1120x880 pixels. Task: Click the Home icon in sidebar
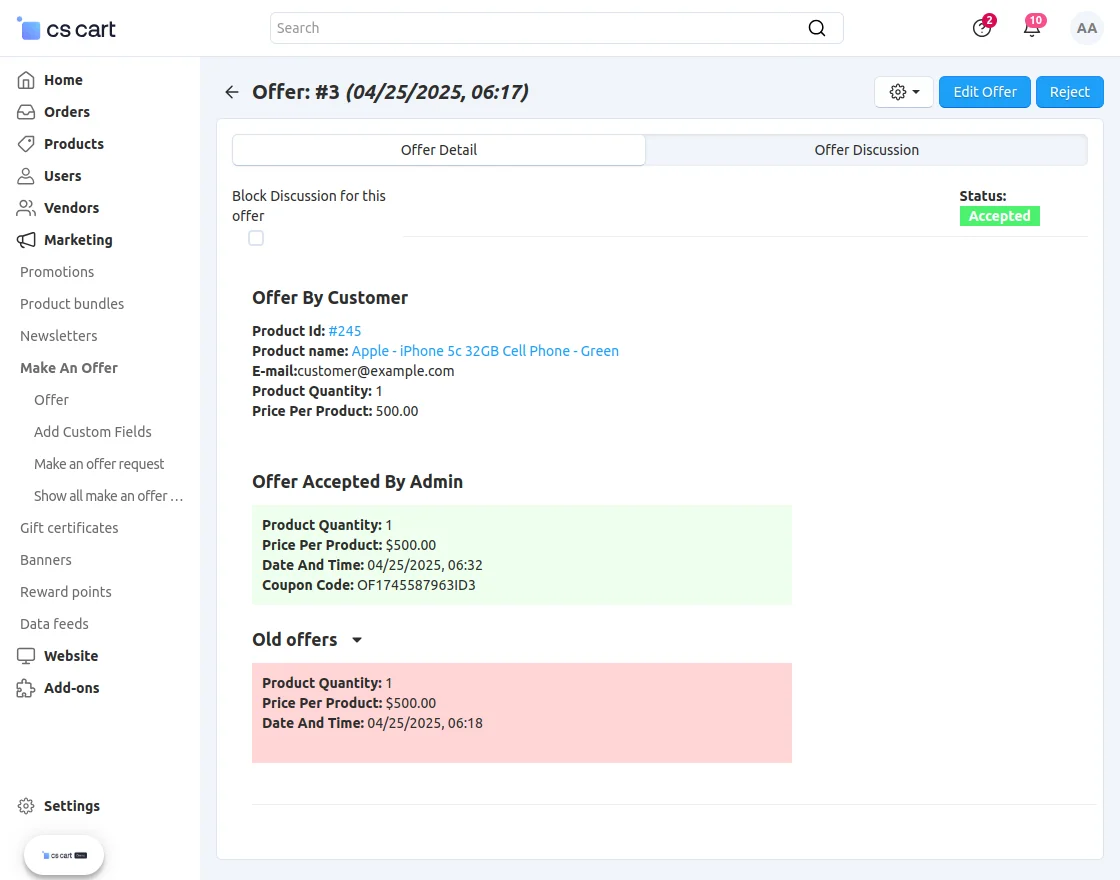tap(26, 80)
